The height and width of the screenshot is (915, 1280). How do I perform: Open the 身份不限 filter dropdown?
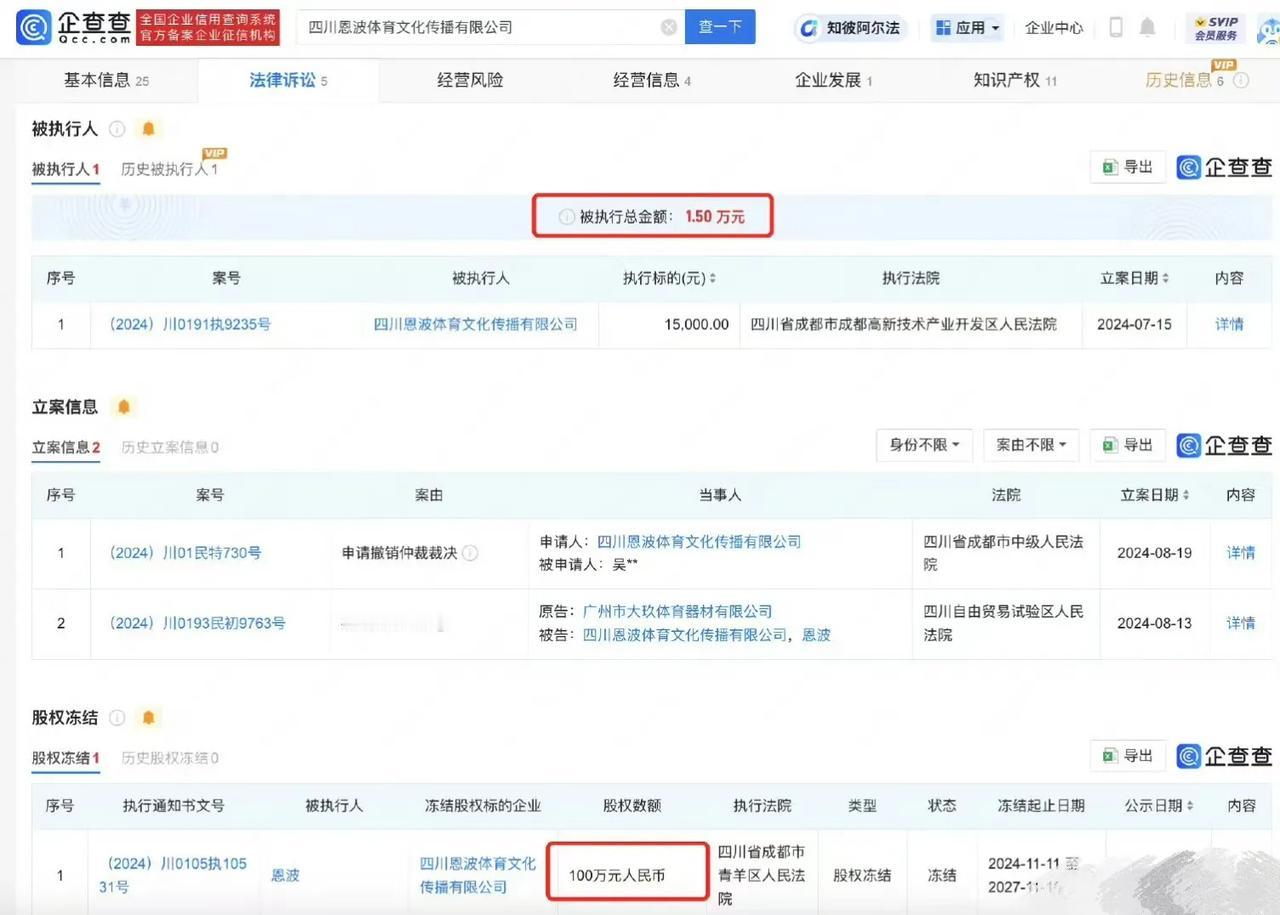(924, 445)
